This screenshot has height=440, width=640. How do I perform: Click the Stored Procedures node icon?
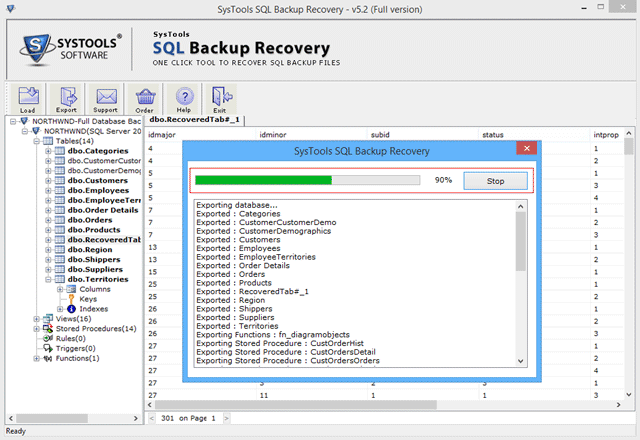tap(48, 329)
